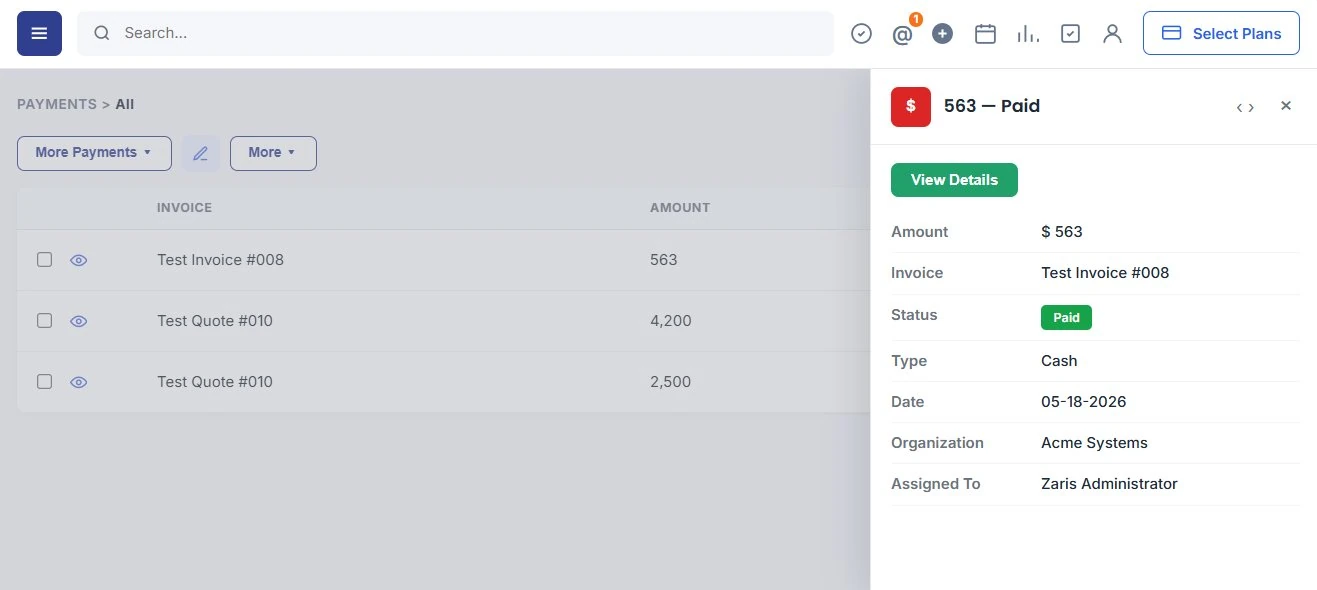Check the 2,500 payment row checkbox
1317x590 pixels.
pos(44,382)
